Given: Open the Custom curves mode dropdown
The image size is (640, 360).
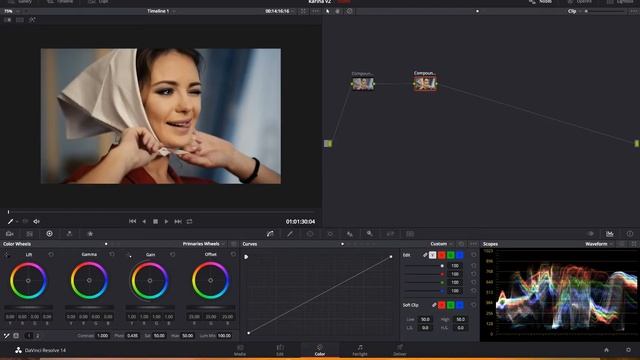Looking at the screenshot, I should 442,244.
